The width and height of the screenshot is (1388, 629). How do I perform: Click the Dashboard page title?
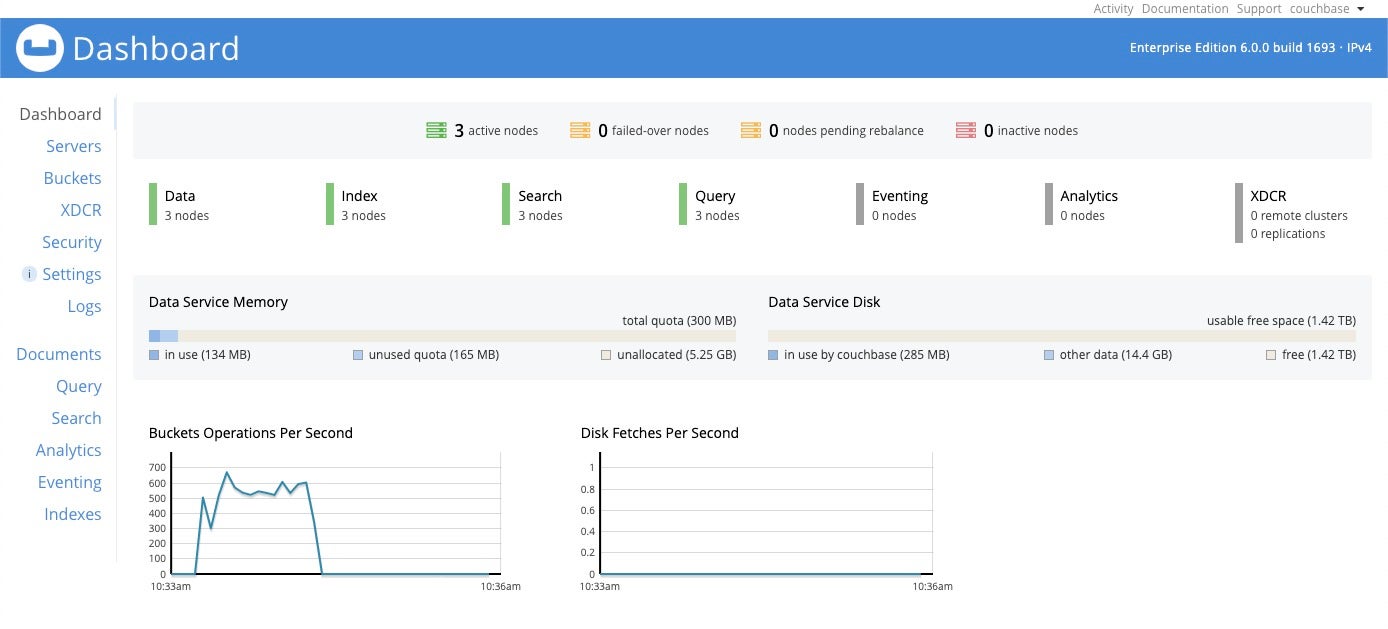[x=156, y=48]
